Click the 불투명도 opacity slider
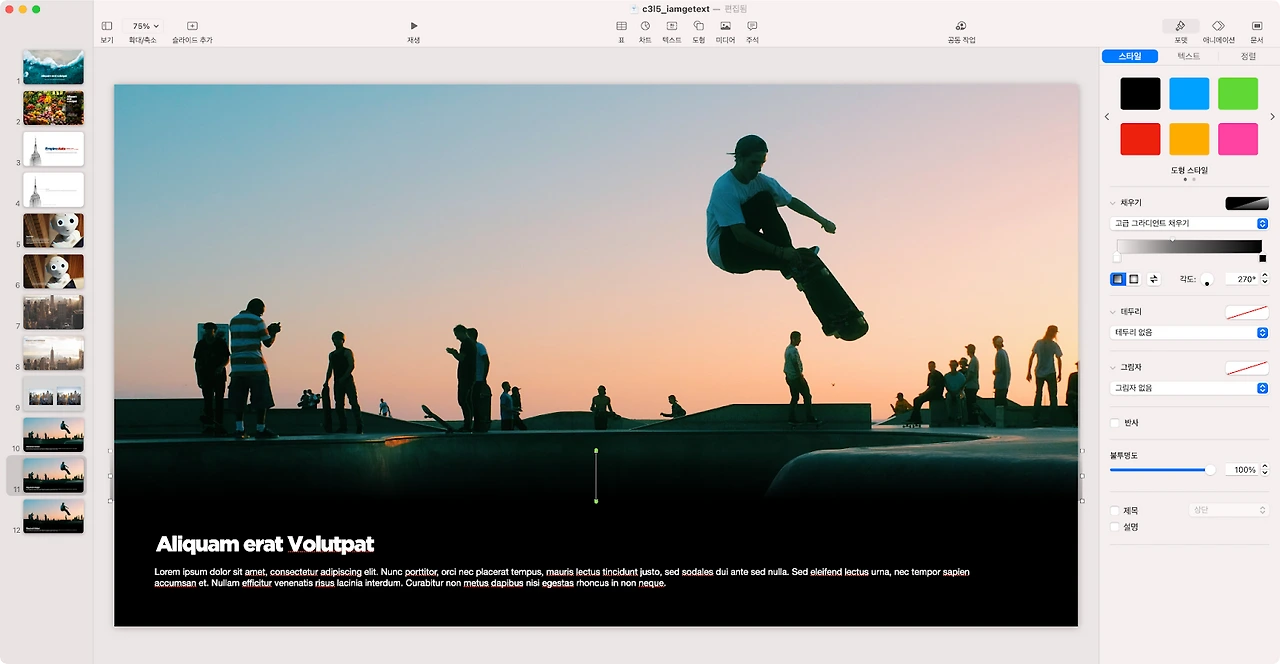Viewport: 1280px width, 664px height. [1163, 469]
